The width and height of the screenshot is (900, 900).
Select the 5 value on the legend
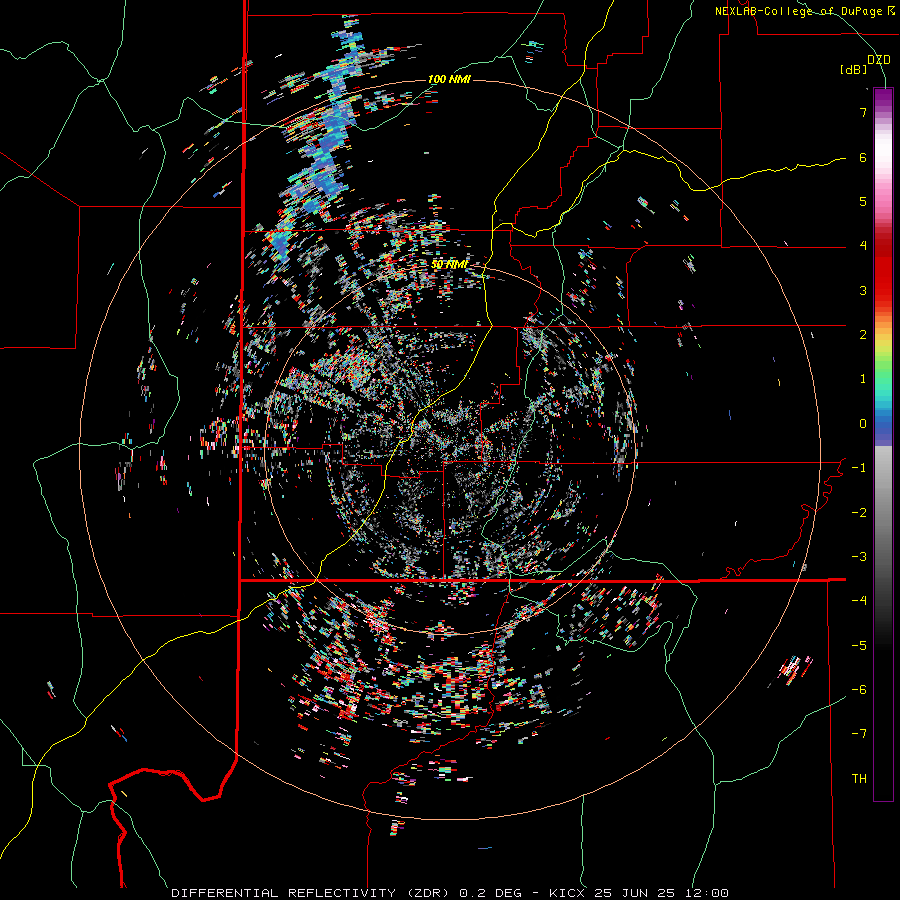[863, 201]
